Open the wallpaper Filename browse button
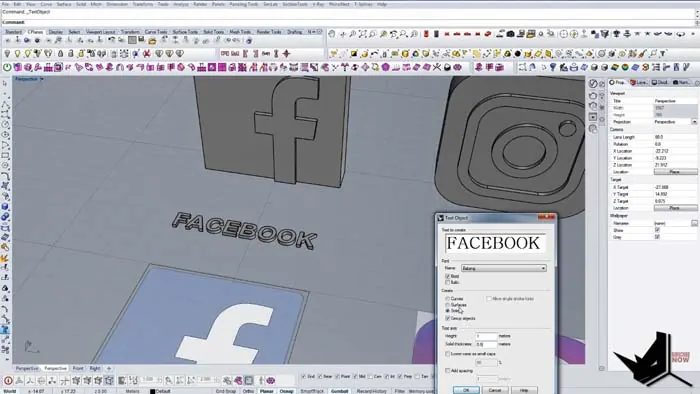This screenshot has width=700, height=394. click(x=694, y=223)
